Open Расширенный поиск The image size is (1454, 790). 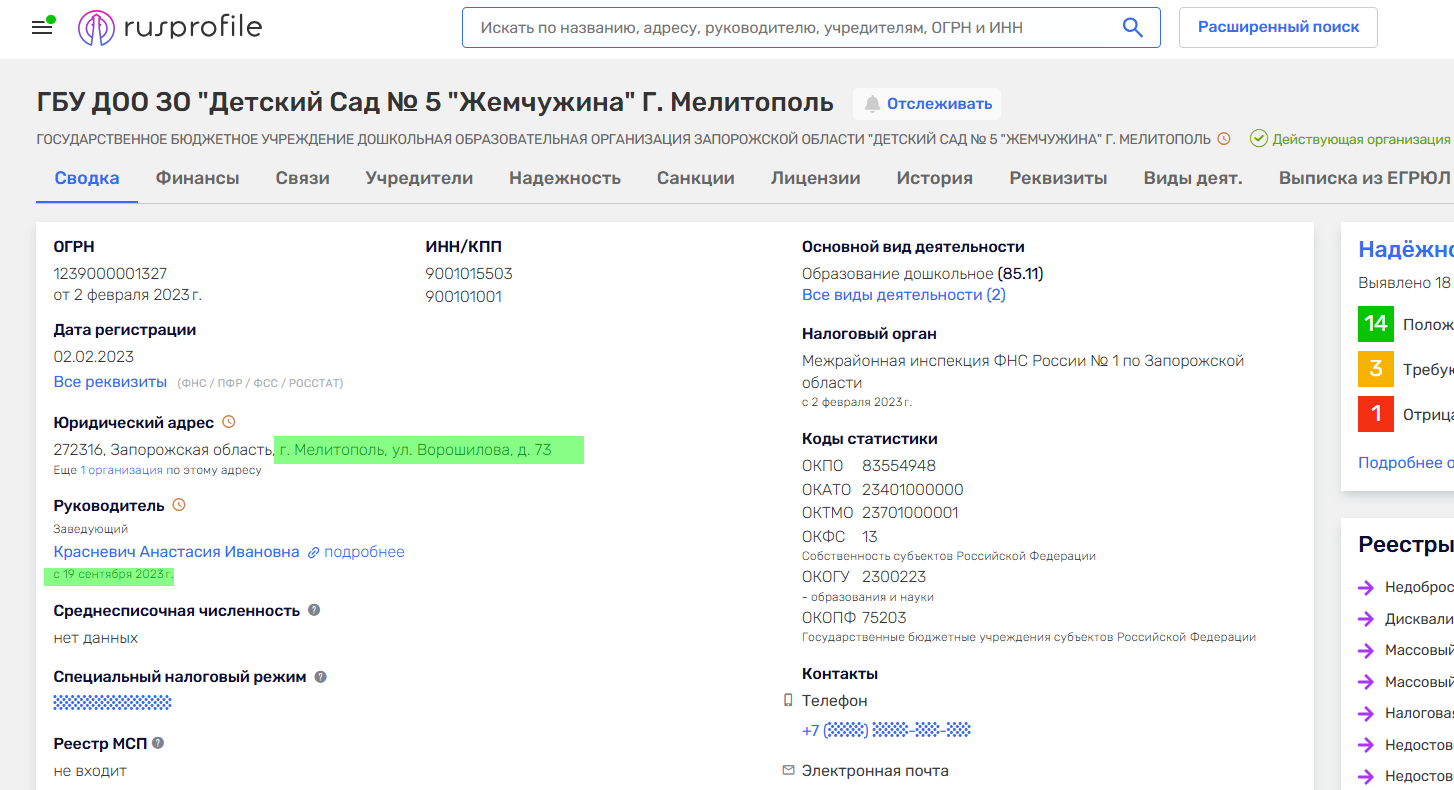[1278, 28]
